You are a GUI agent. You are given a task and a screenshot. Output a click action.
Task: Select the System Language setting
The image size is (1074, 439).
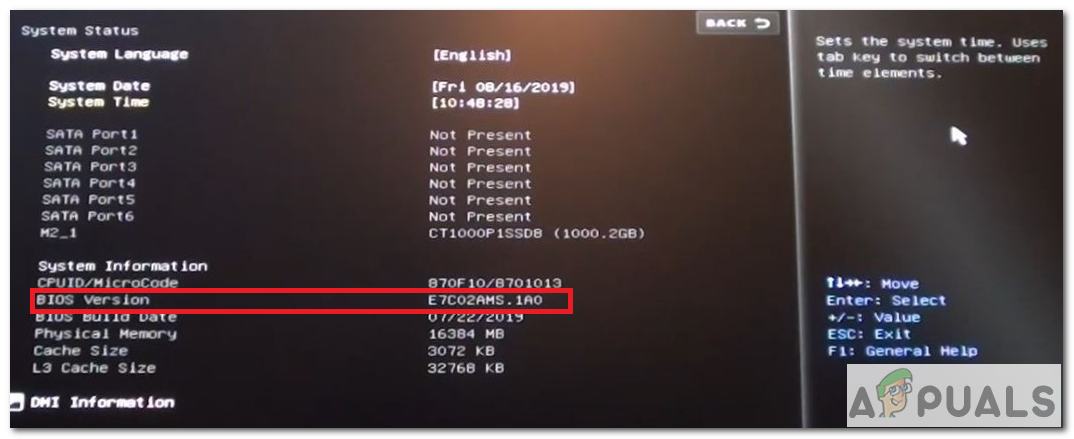point(119,54)
